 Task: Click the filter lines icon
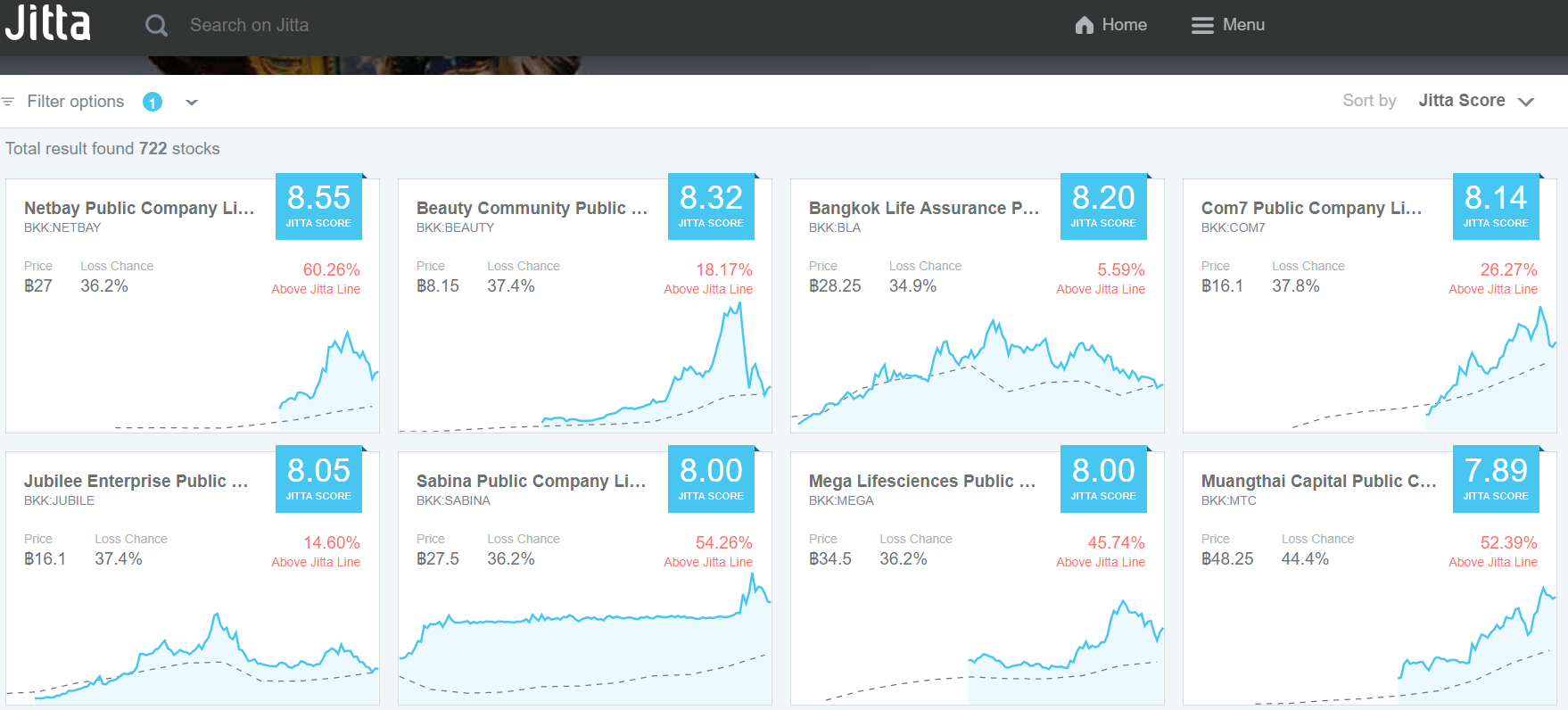[x=8, y=102]
